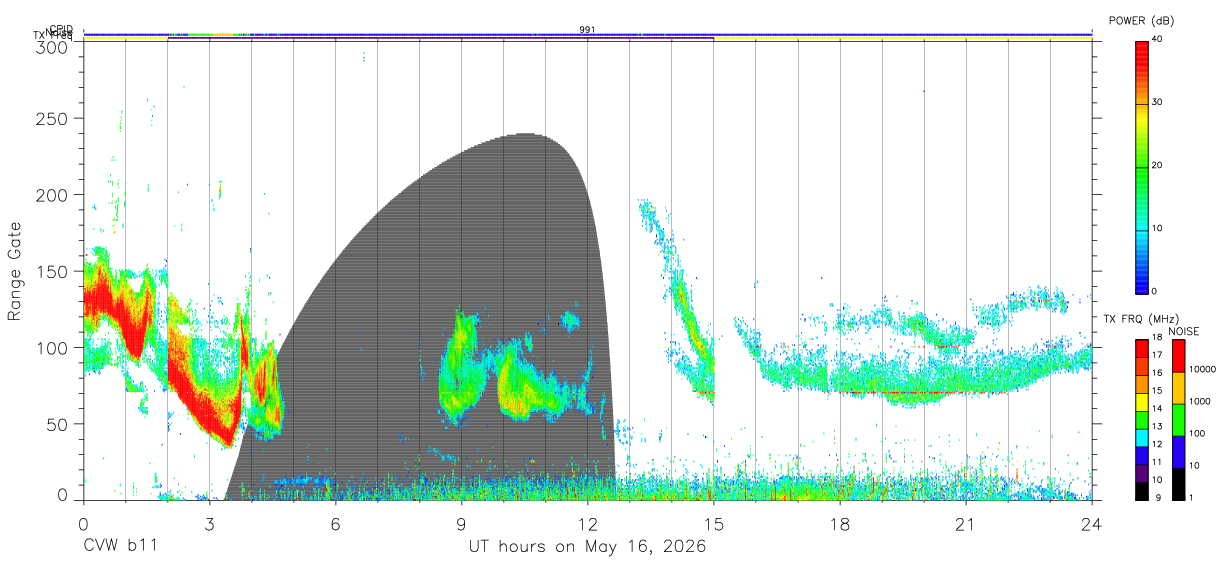Viewport: 1228px width, 567px height.
Task: Select the cyan 12-13 MHz TX FRQ swatch
Action: [1141, 436]
